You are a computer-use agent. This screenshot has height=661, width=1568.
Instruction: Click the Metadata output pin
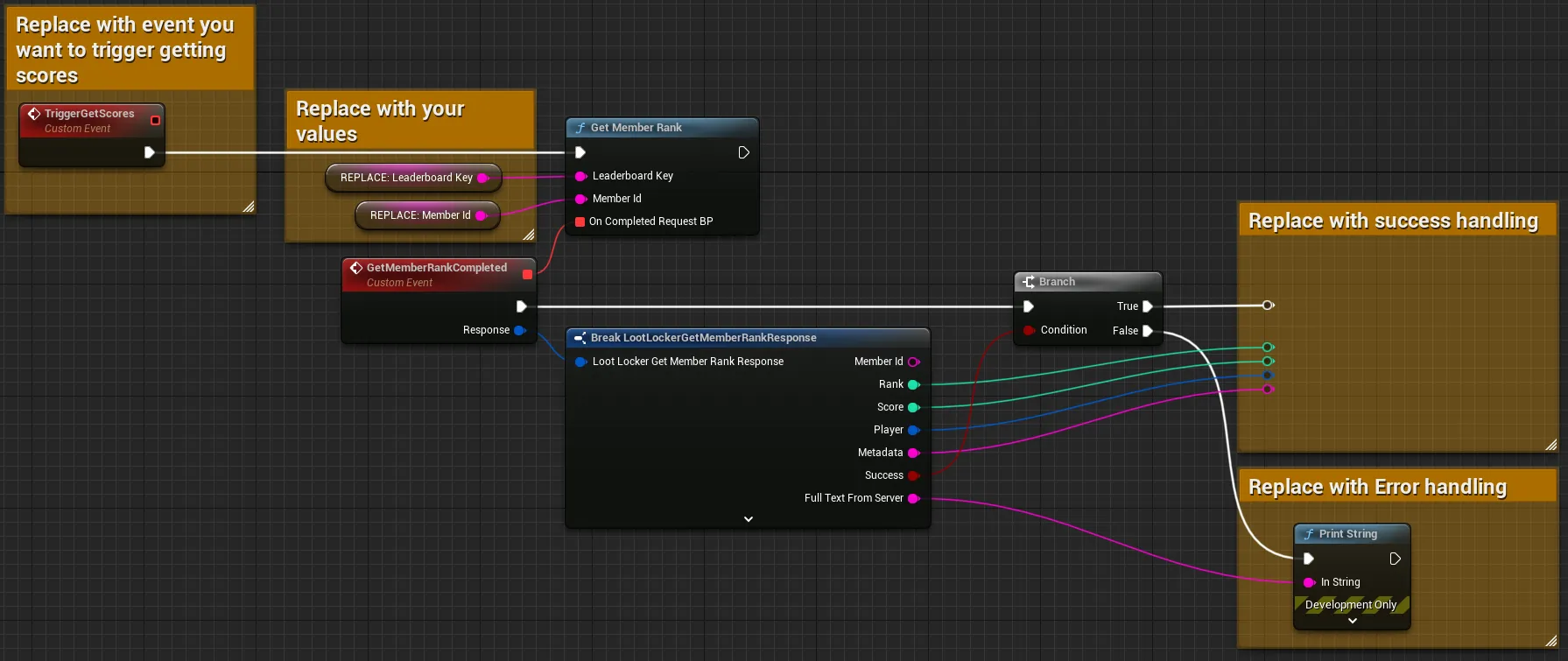[914, 453]
